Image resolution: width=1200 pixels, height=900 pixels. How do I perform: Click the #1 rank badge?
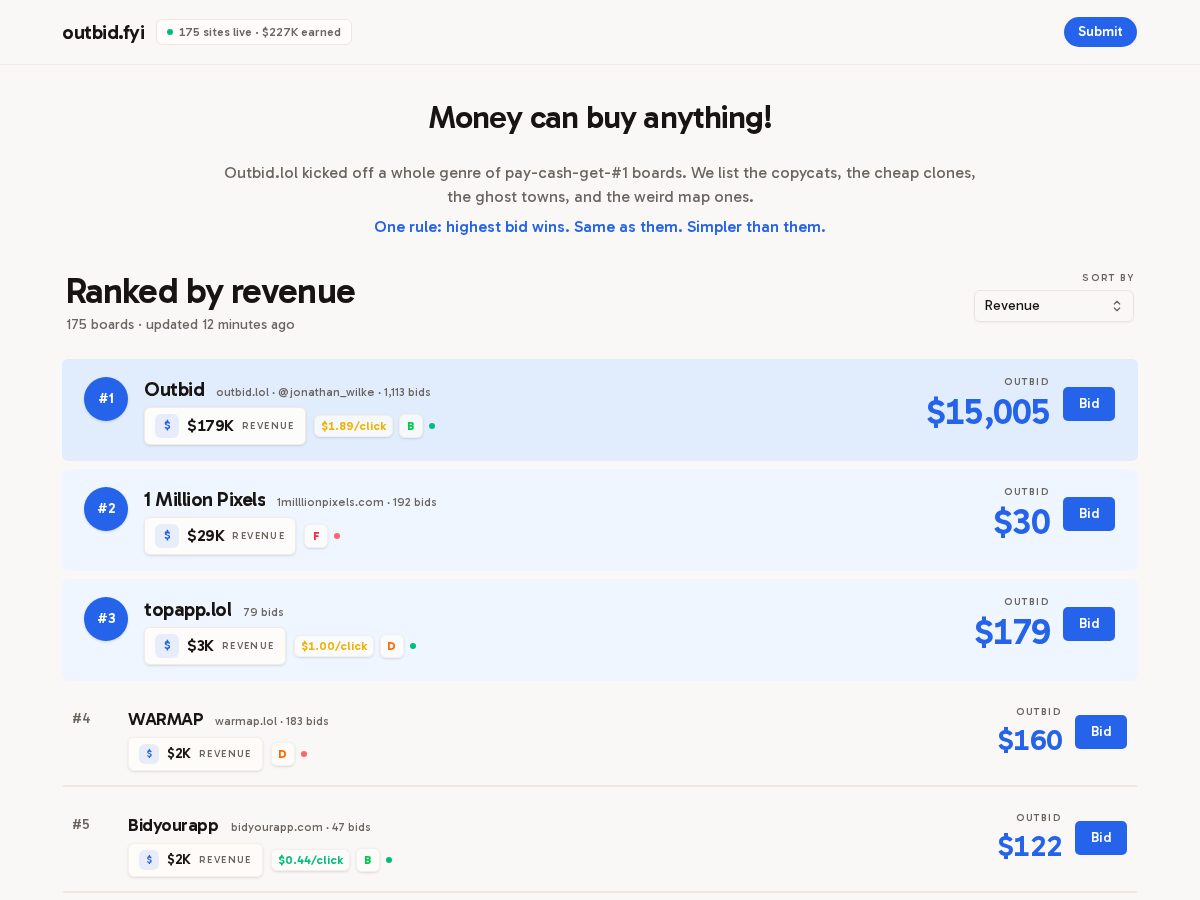[x=106, y=399]
